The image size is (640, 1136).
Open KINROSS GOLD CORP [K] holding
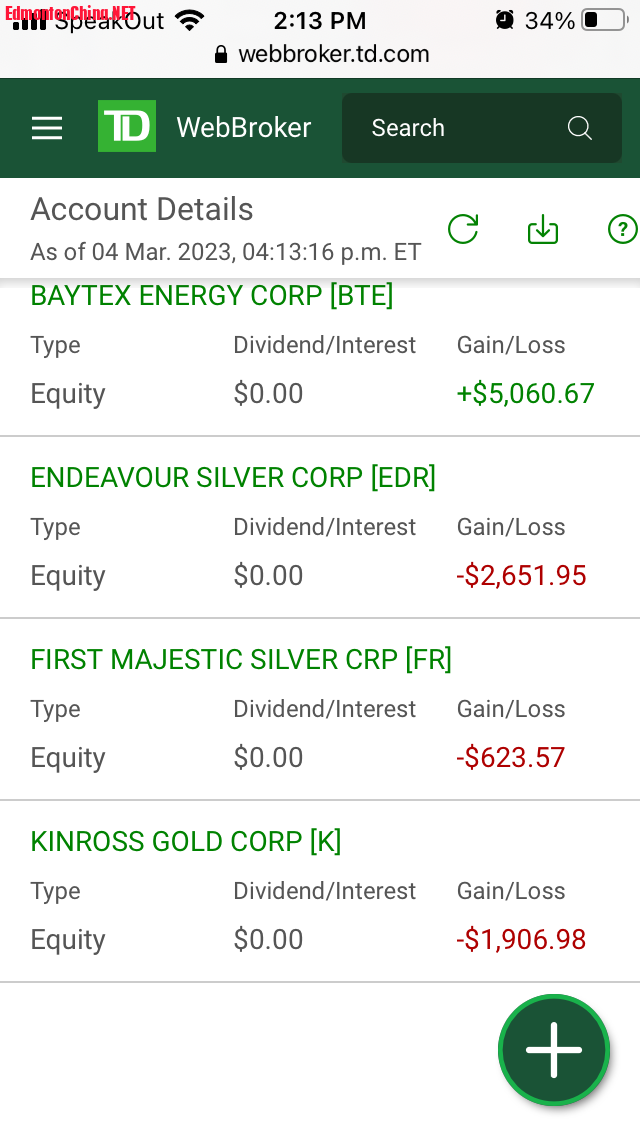pyautogui.click(x=186, y=842)
